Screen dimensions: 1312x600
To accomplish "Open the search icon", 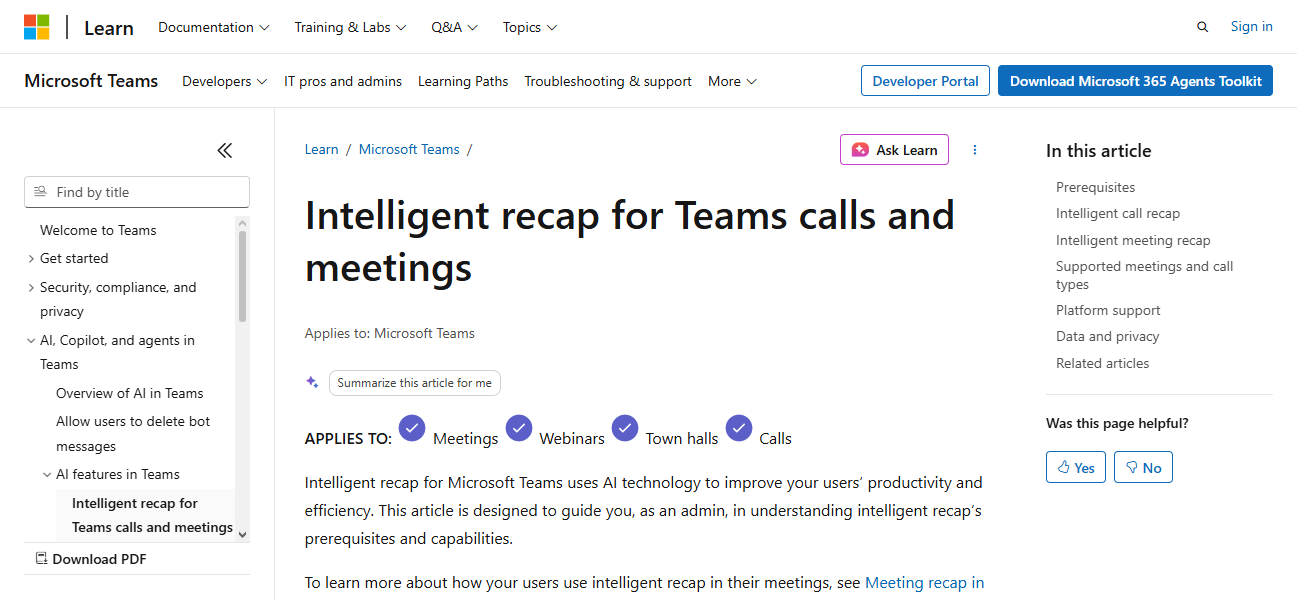I will (x=1202, y=27).
